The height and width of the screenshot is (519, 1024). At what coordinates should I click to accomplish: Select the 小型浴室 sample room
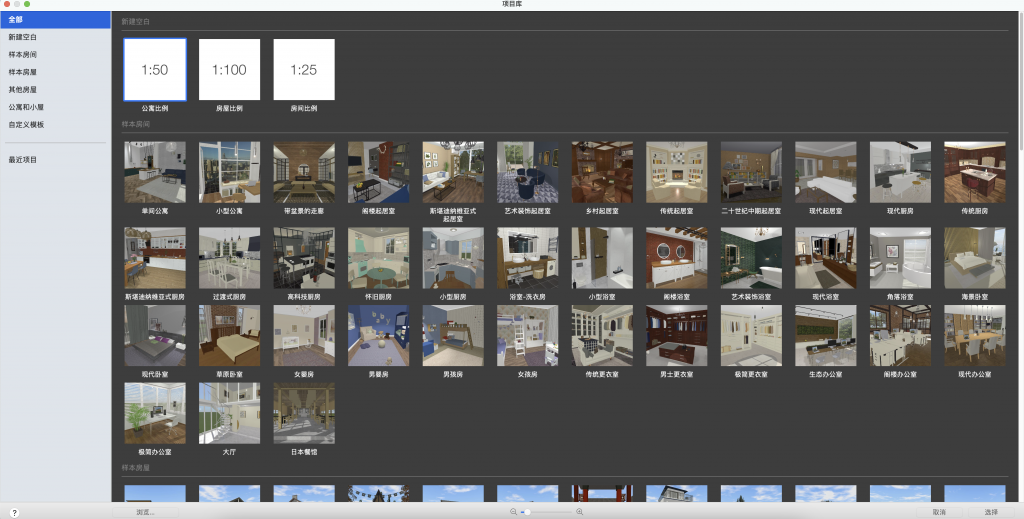point(602,258)
